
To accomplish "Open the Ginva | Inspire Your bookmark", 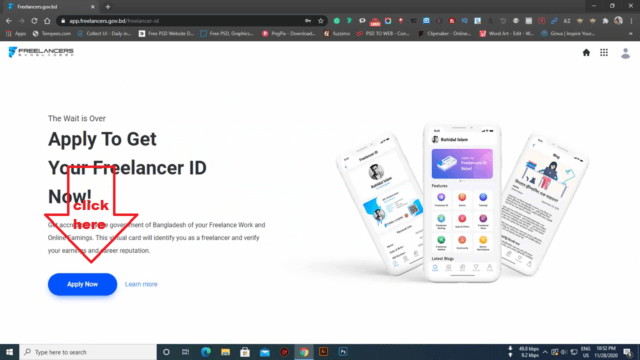I will [x=568, y=33].
